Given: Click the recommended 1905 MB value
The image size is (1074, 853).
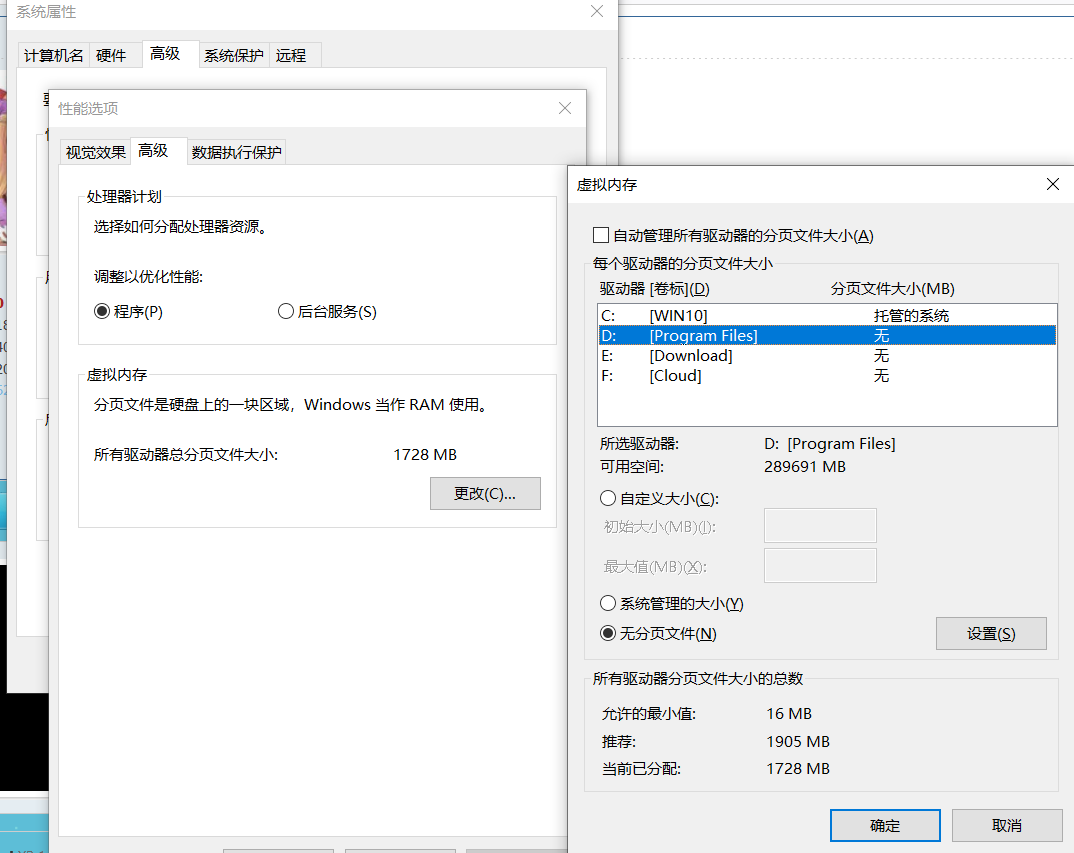Looking at the screenshot, I should tap(798, 741).
